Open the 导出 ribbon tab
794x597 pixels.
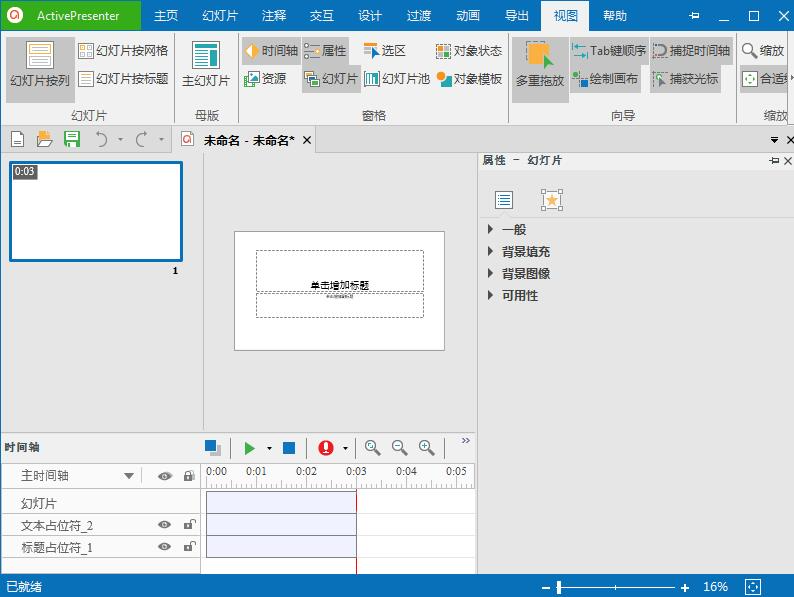coord(517,16)
